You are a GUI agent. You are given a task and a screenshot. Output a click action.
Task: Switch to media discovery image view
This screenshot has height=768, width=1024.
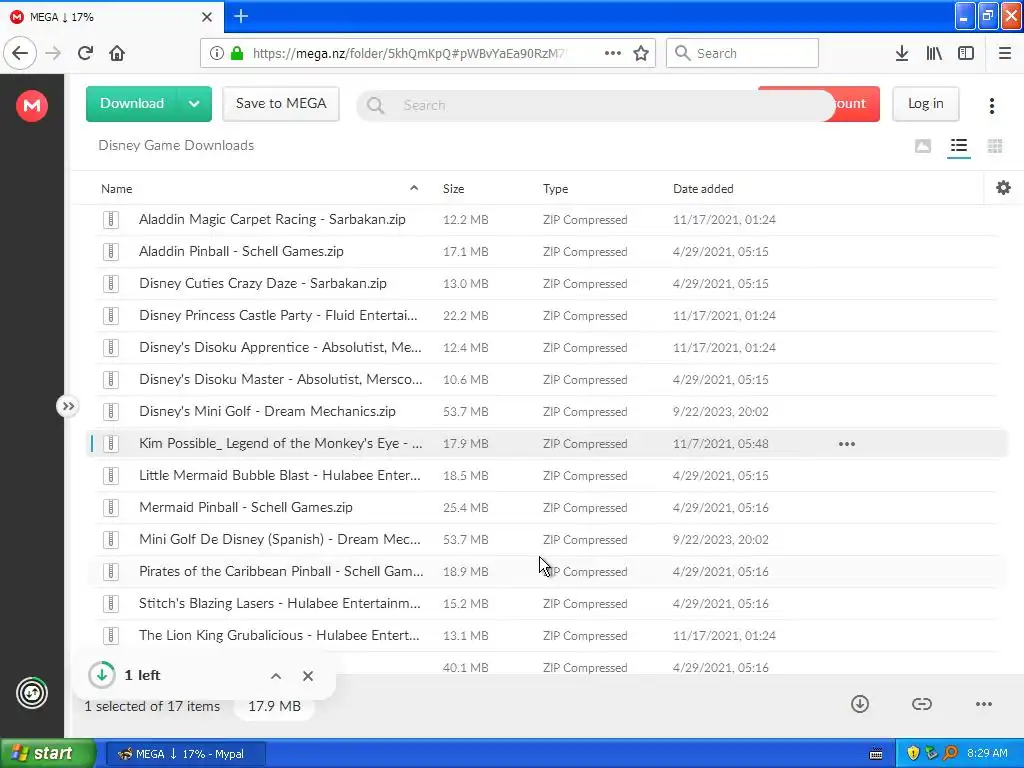tap(923, 146)
